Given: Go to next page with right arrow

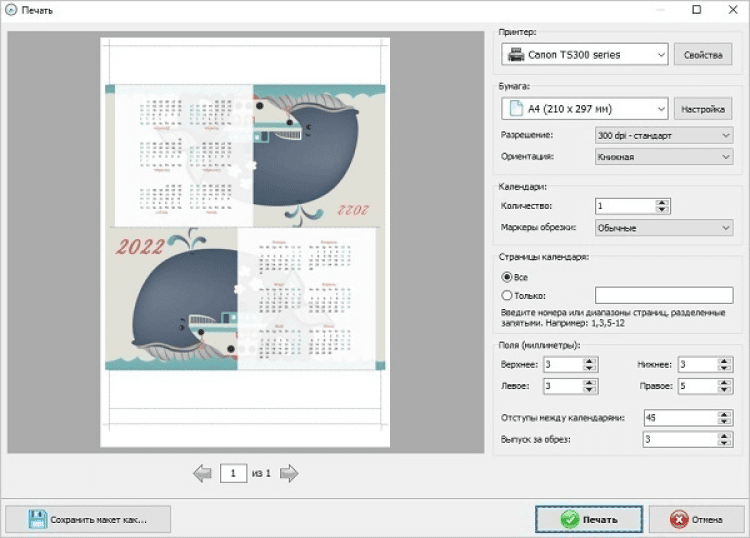Looking at the screenshot, I should [x=289, y=473].
